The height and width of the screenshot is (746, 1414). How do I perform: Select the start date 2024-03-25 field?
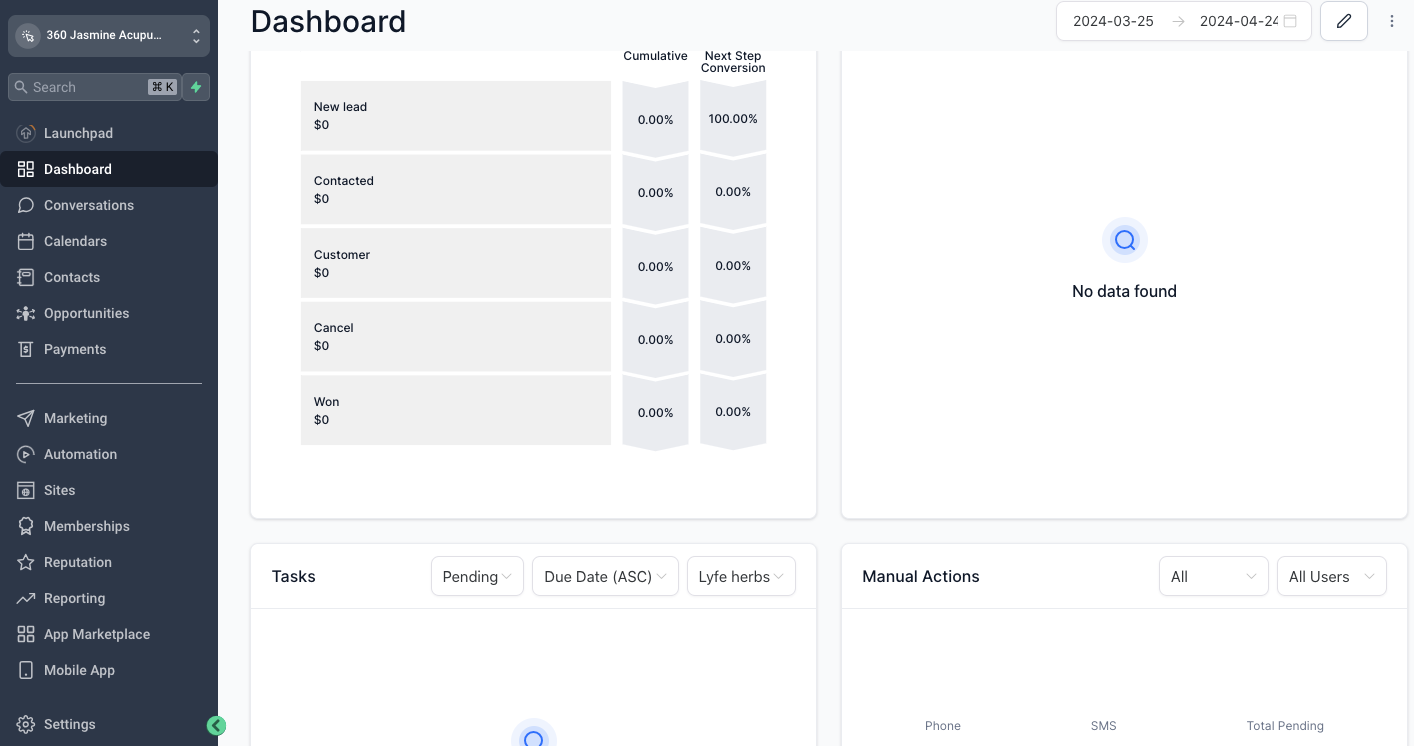1113,21
